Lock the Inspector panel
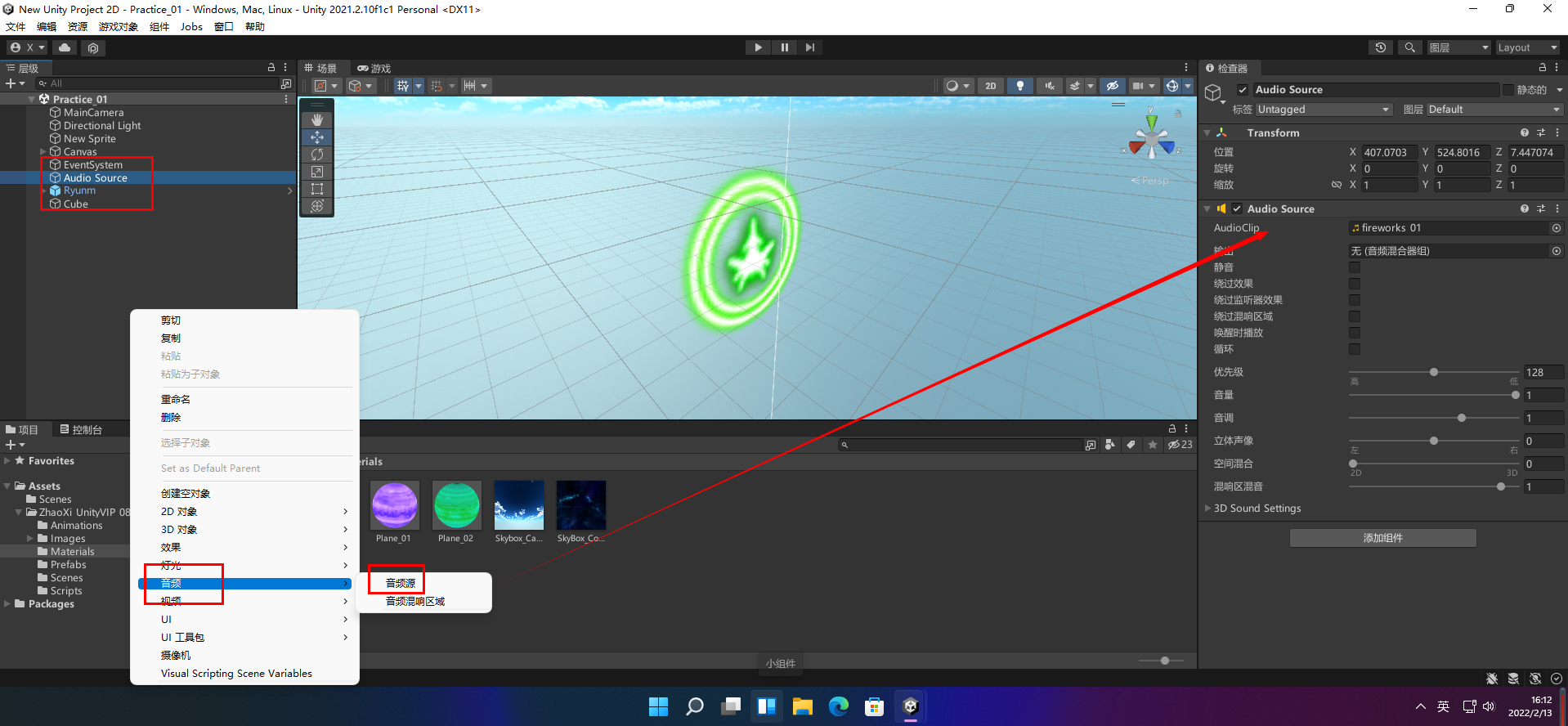 [1543, 68]
